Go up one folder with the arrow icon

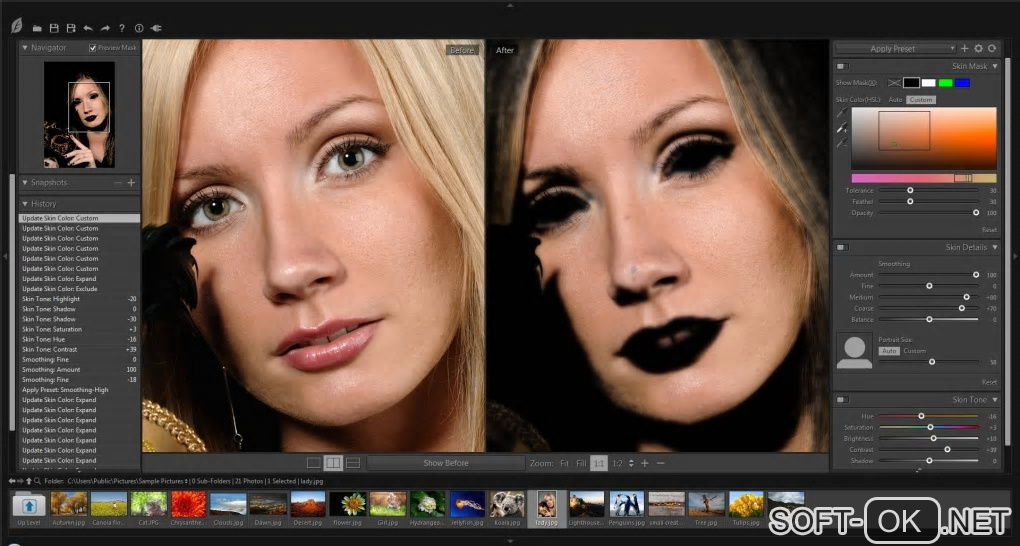(x=29, y=481)
